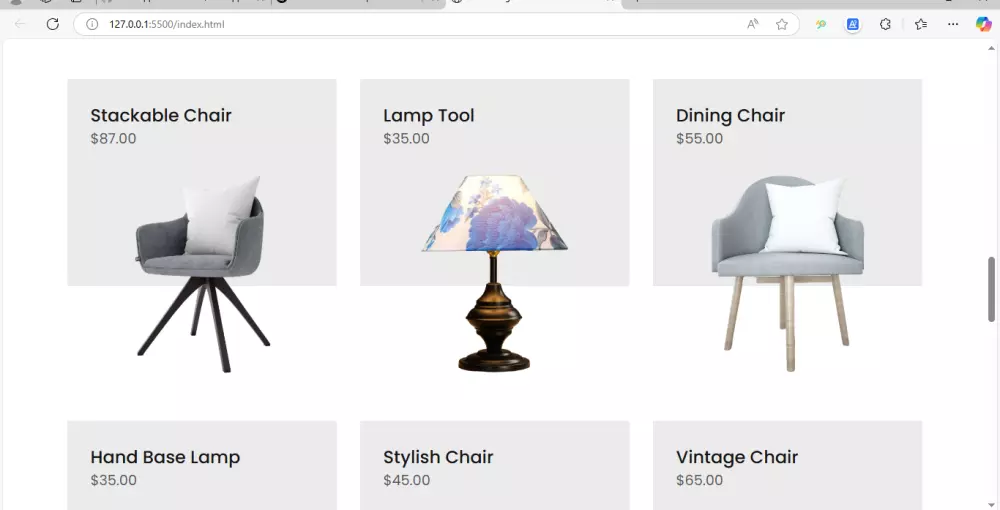1000x510 pixels.
Task: Open the Copilot icon in toolbar
Action: (983, 24)
